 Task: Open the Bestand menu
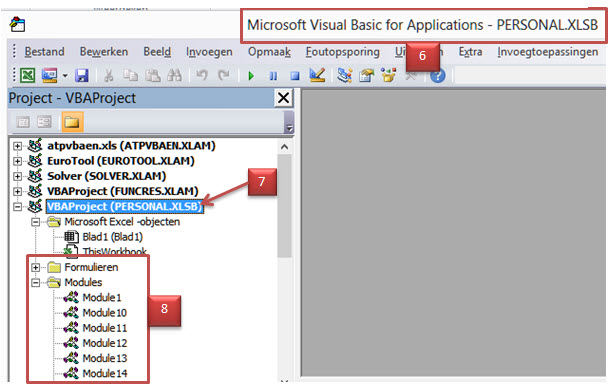point(44,52)
